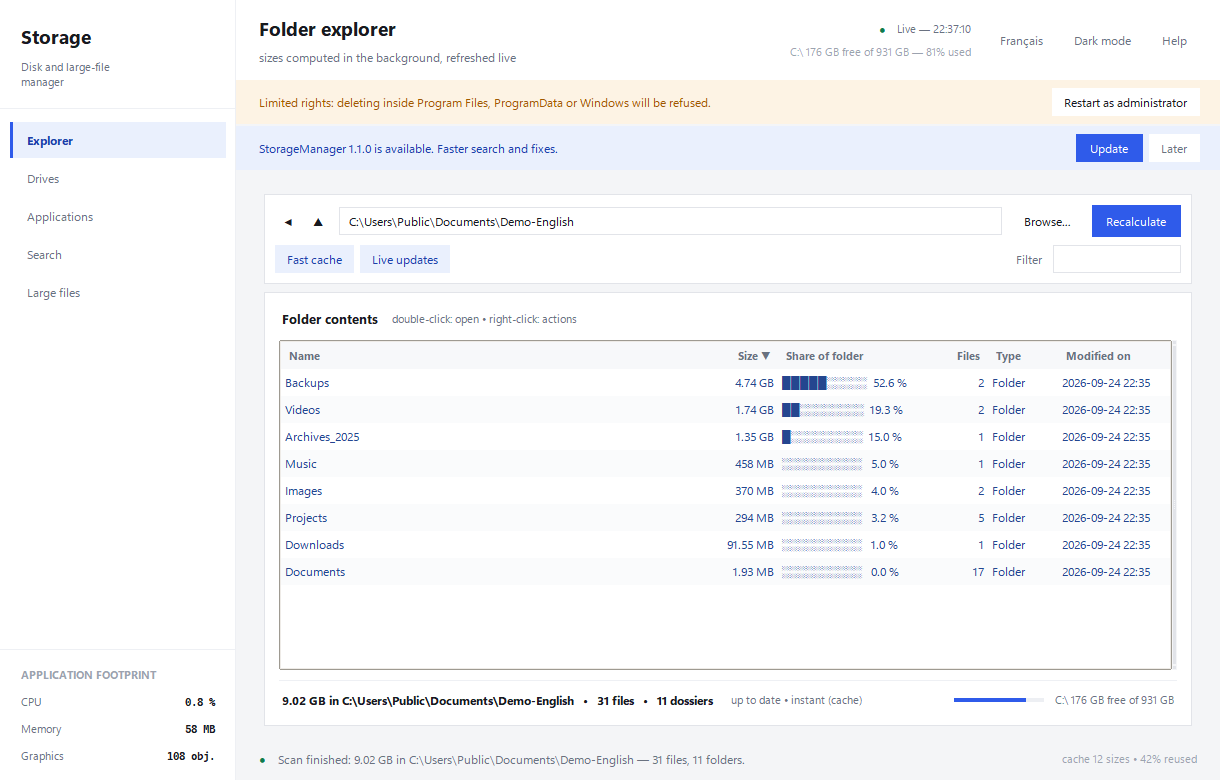Image resolution: width=1220 pixels, height=780 pixels.
Task: Open the Search section
Action: pos(118,255)
